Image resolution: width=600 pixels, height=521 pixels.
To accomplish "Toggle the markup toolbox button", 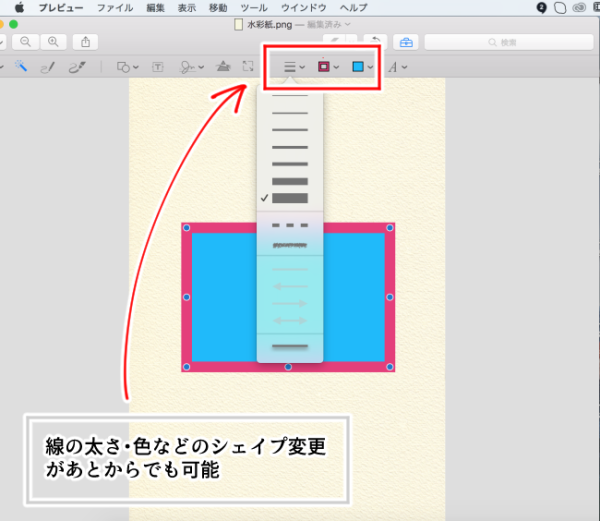I will (x=406, y=42).
